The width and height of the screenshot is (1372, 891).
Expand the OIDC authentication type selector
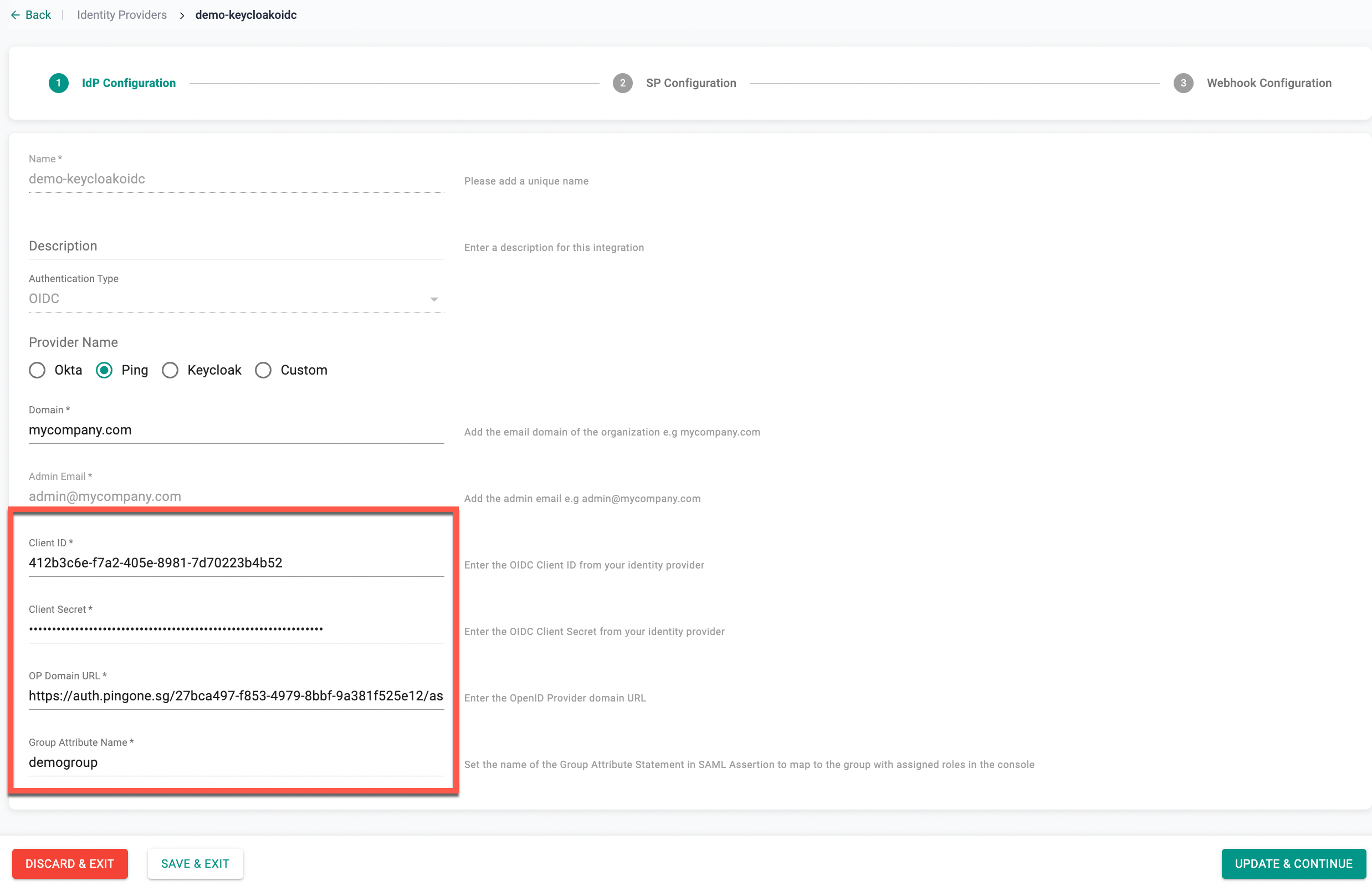click(231, 299)
